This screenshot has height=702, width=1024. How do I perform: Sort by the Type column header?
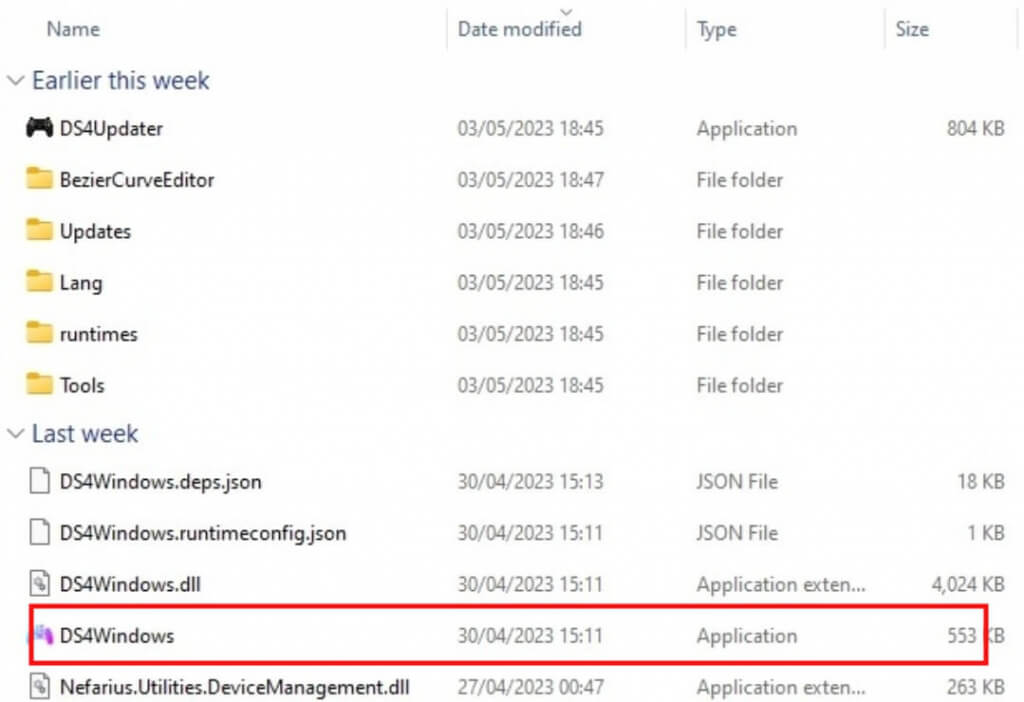click(717, 30)
